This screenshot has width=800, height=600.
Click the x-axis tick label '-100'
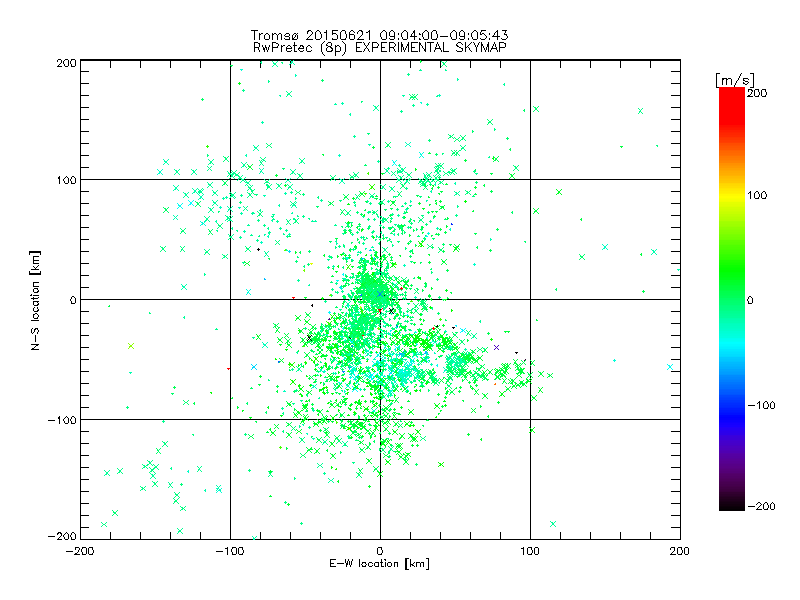pos(230,551)
